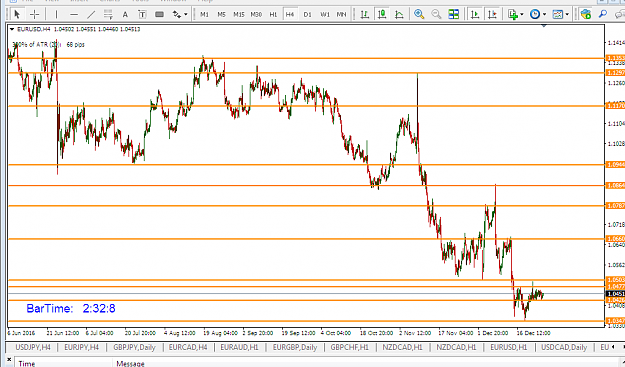Display chart as bar chart

pyautogui.click(x=364, y=14)
